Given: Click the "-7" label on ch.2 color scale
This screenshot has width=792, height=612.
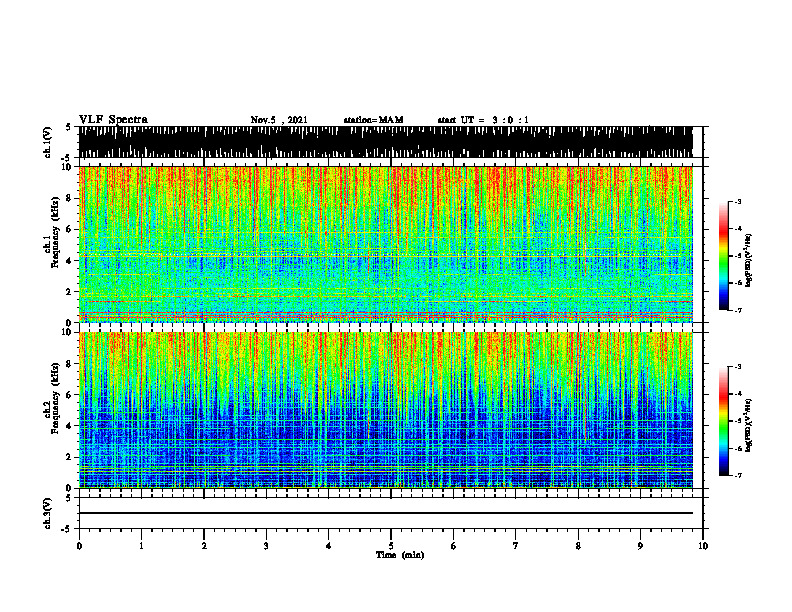Looking at the screenshot, I should pos(737,476).
